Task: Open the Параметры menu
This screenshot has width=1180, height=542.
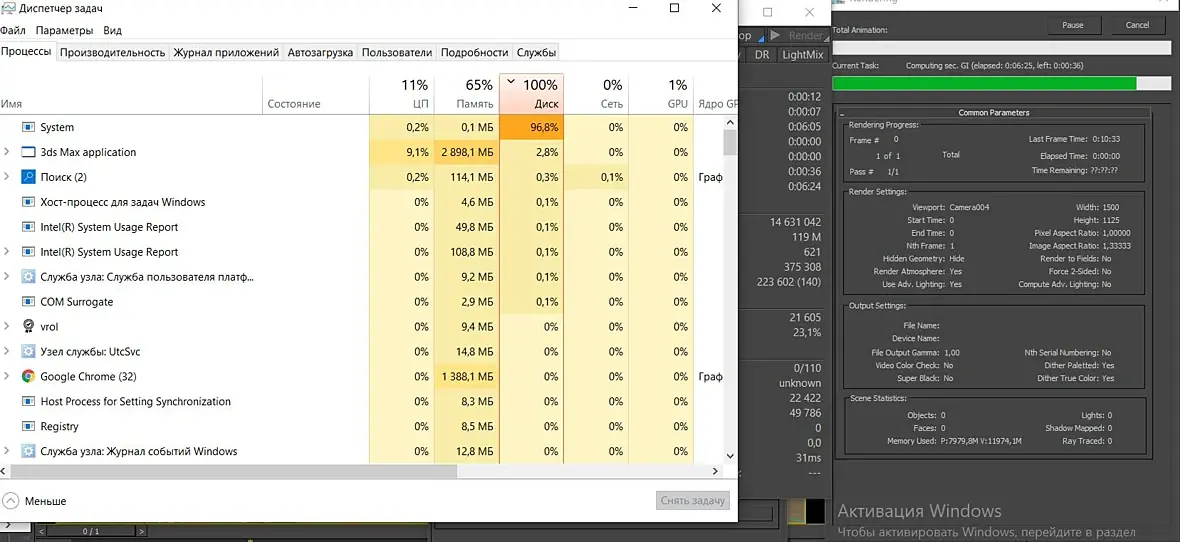Action: point(64,31)
